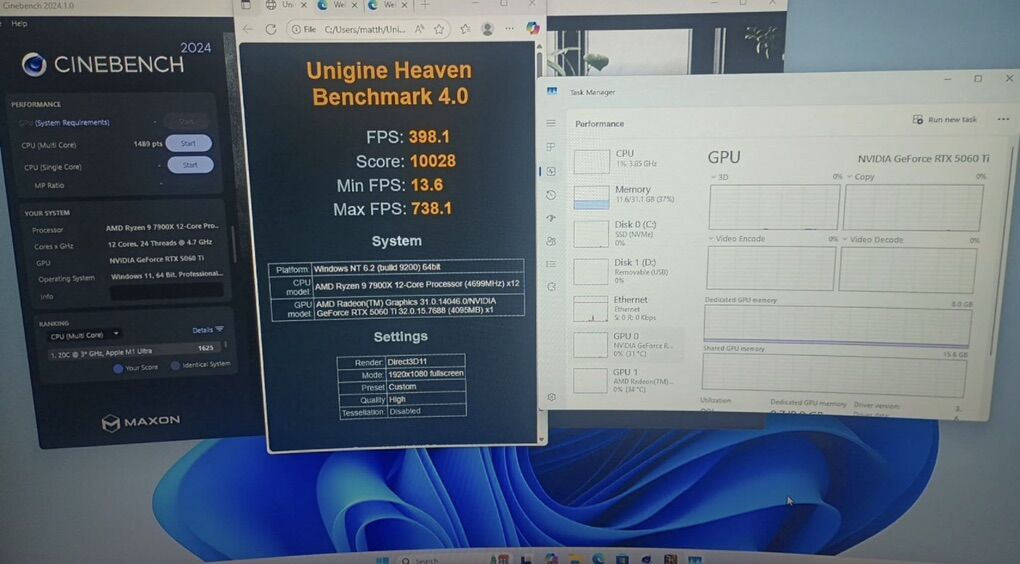Open the Task Manager hamburger navigation menu
This screenshot has height=564, width=1020.
[x=551, y=123]
